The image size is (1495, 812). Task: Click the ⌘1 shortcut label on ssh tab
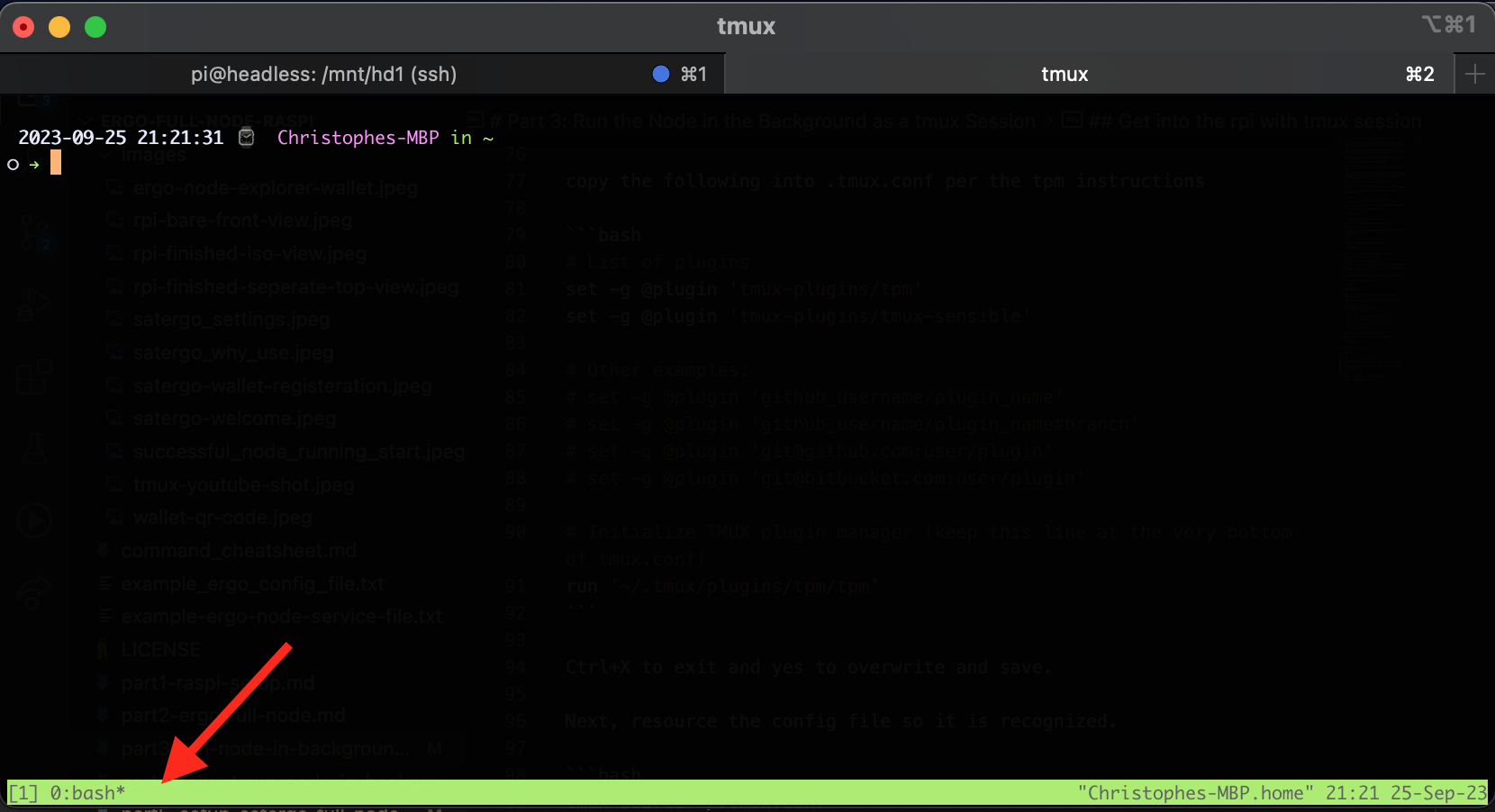pyautogui.click(x=693, y=74)
